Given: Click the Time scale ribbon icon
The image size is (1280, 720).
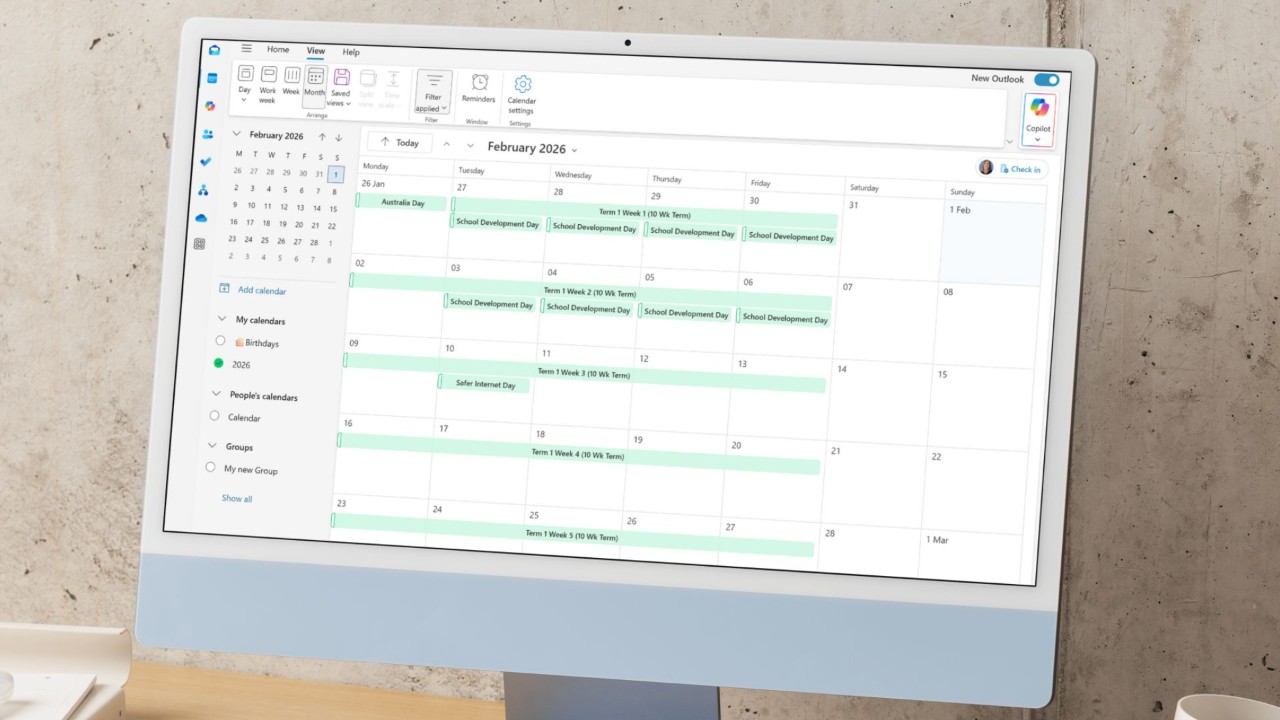Looking at the screenshot, I should pos(393,80).
